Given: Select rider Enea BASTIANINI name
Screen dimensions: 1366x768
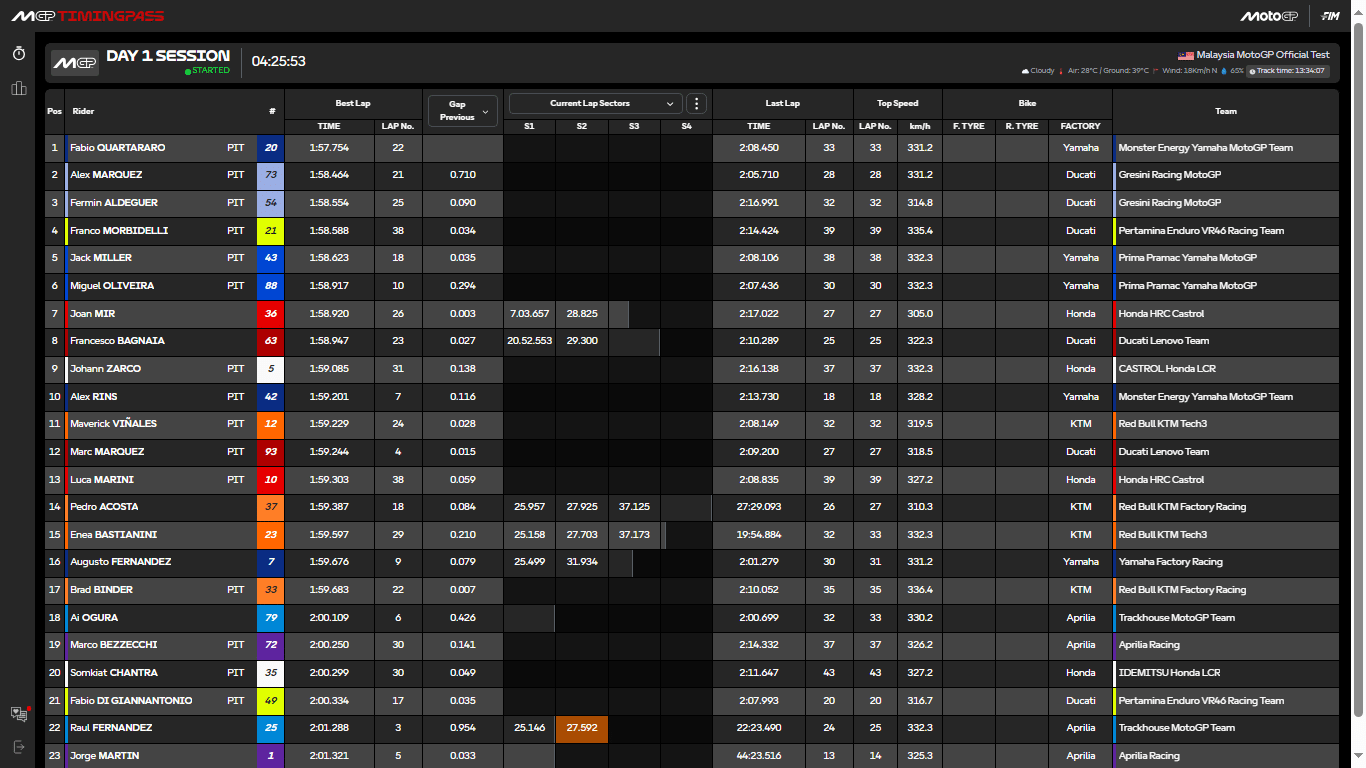Looking at the screenshot, I should [x=113, y=535].
